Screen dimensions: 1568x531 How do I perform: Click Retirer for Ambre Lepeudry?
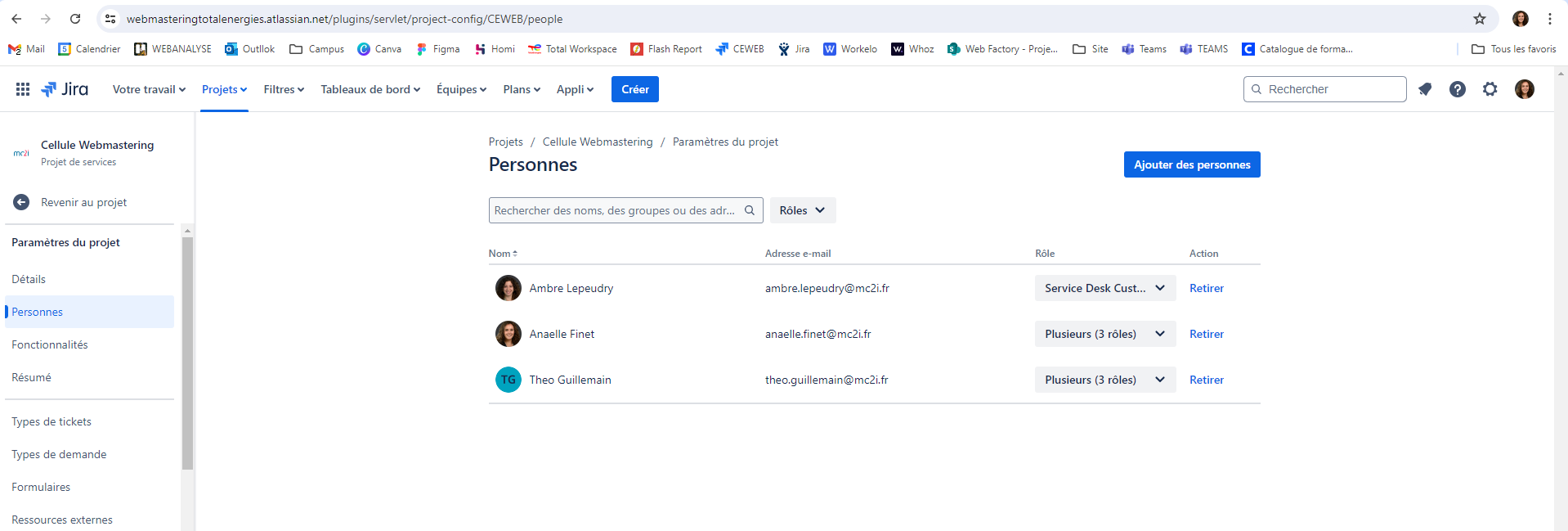coord(1207,288)
